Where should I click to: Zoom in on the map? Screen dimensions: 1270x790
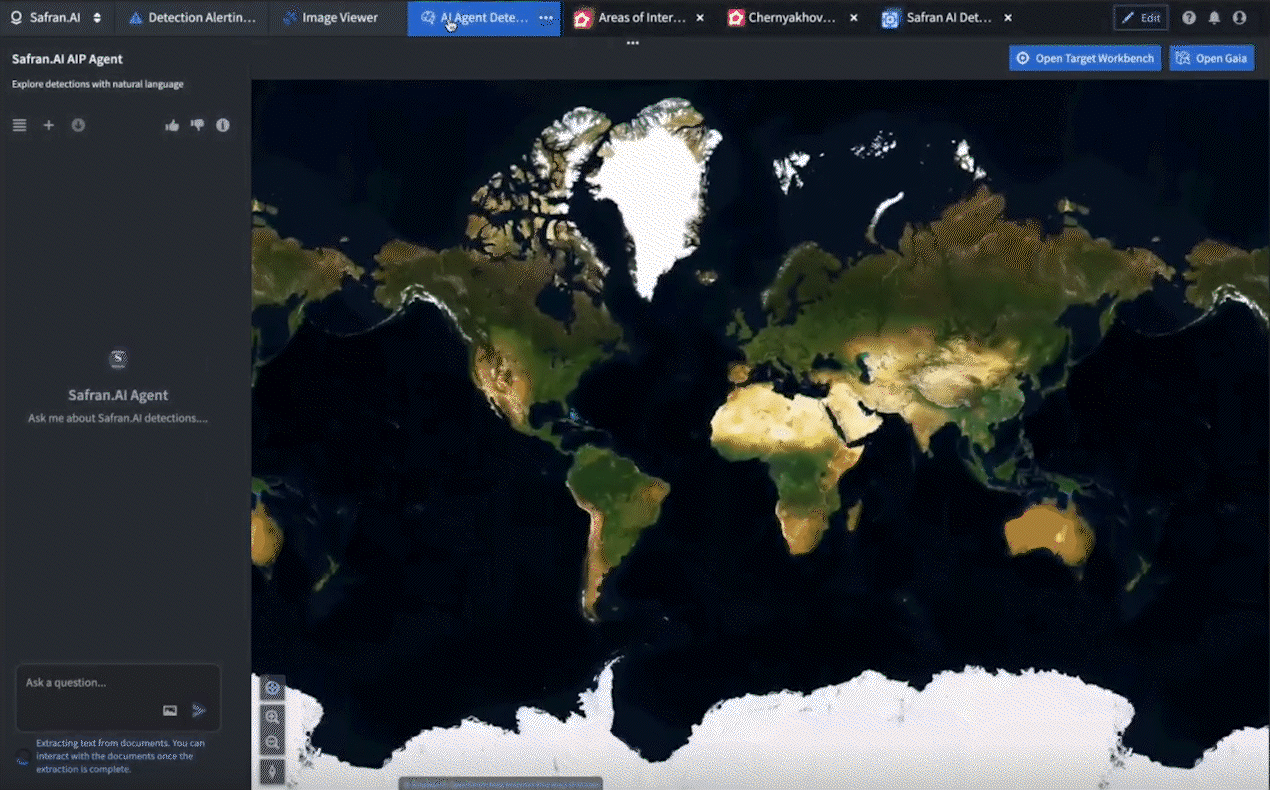point(272,716)
